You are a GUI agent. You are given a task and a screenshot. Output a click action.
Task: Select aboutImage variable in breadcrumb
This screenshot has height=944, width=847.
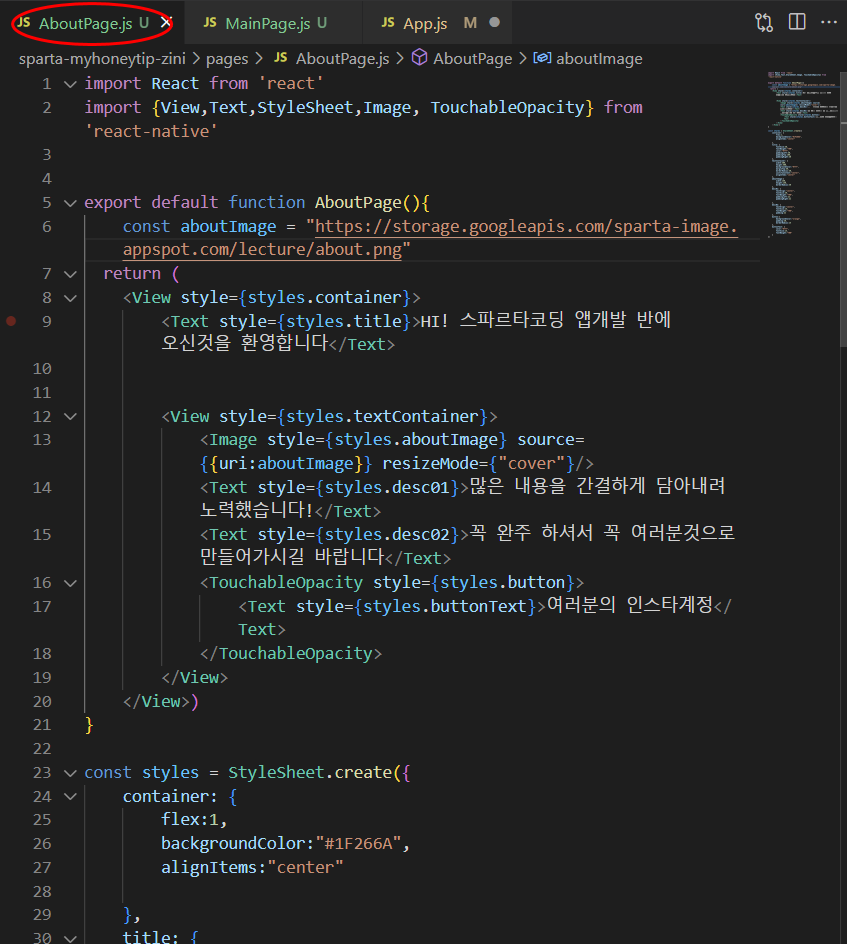[599, 58]
